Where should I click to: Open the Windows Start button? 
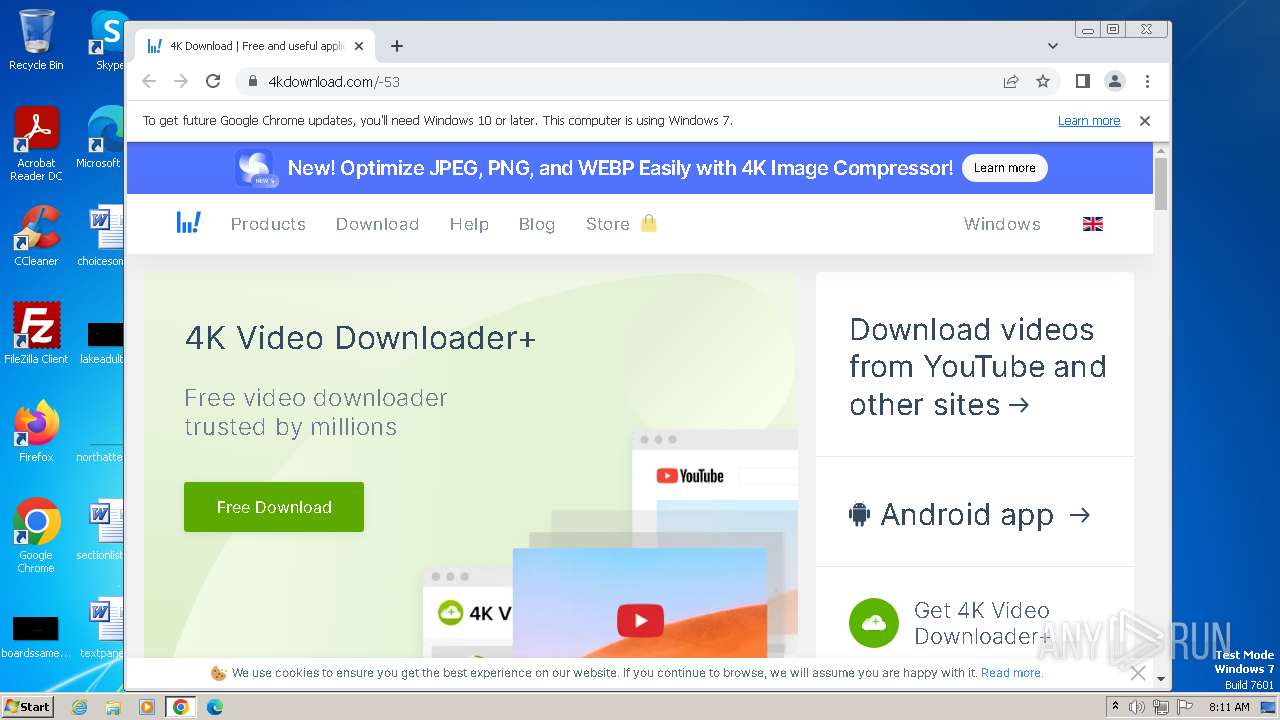pyautogui.click(x=28, y=707)
